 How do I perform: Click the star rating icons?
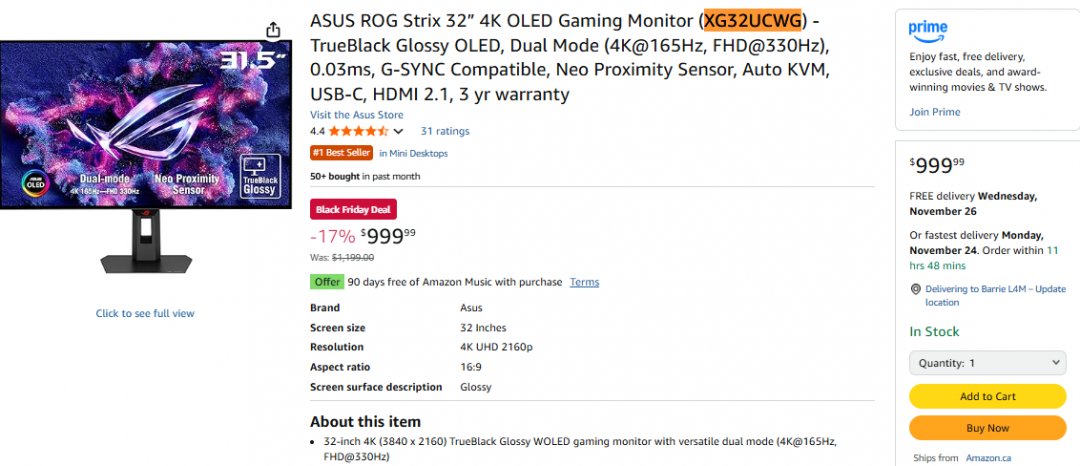[x=358, y=131]
